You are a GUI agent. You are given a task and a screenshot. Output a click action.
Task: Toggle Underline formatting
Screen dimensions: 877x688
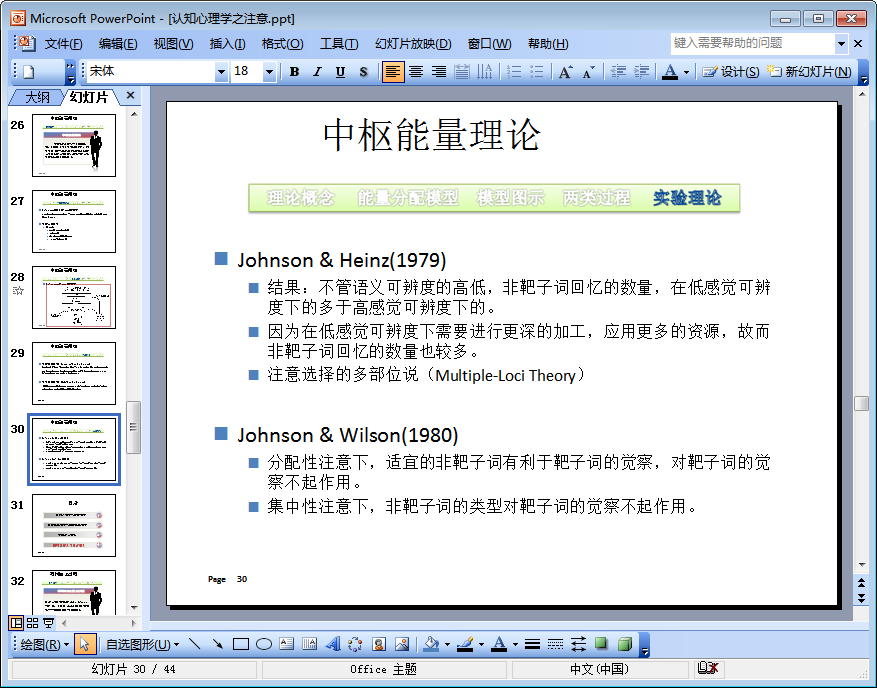click(340, 72)
